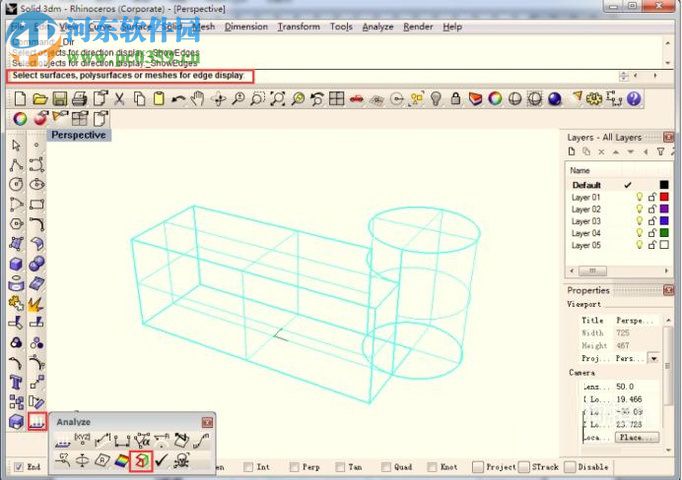
Task: Click the Cut scissors icon
Action: (119, 99)
